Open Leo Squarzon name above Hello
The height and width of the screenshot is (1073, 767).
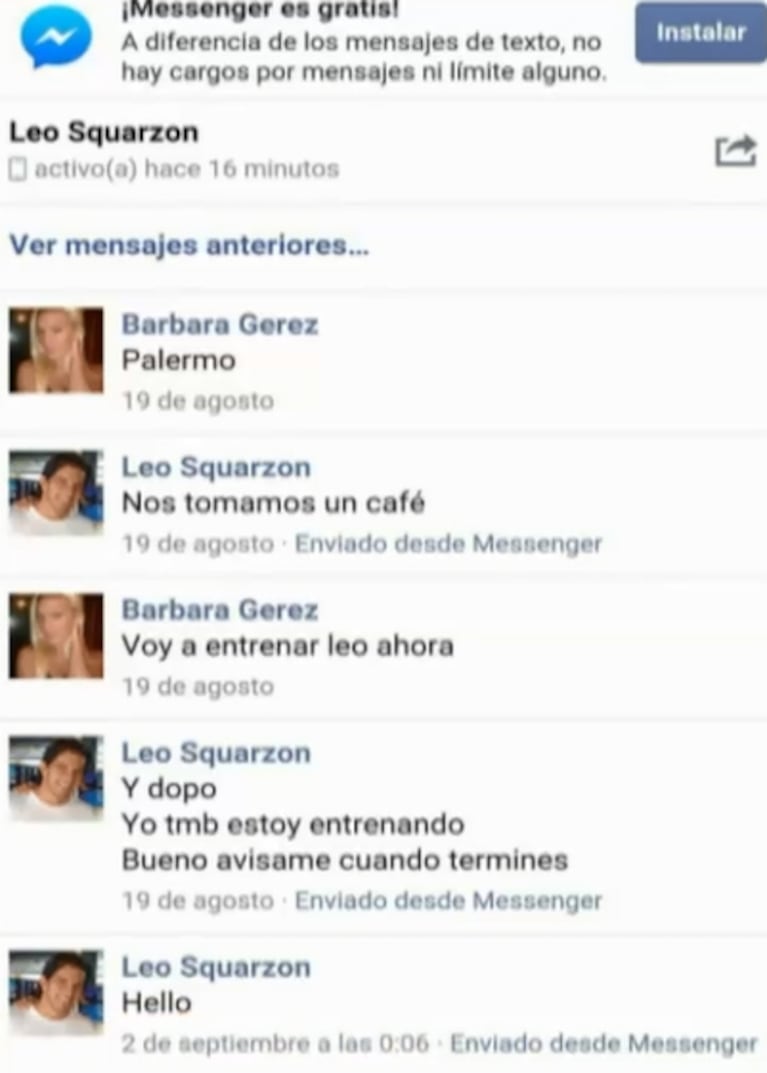coord(216,968)
